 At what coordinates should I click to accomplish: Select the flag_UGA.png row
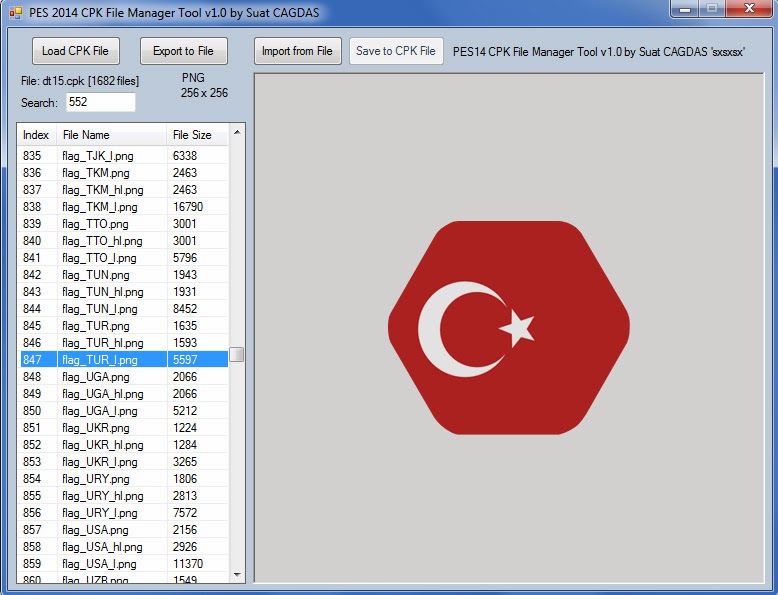pos(124,377)
